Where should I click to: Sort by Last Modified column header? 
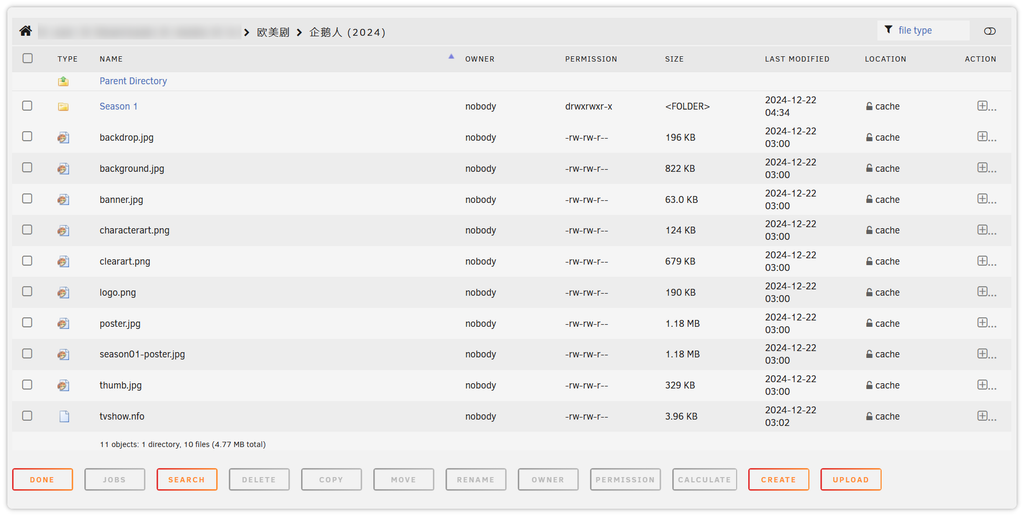click(796, 59)
